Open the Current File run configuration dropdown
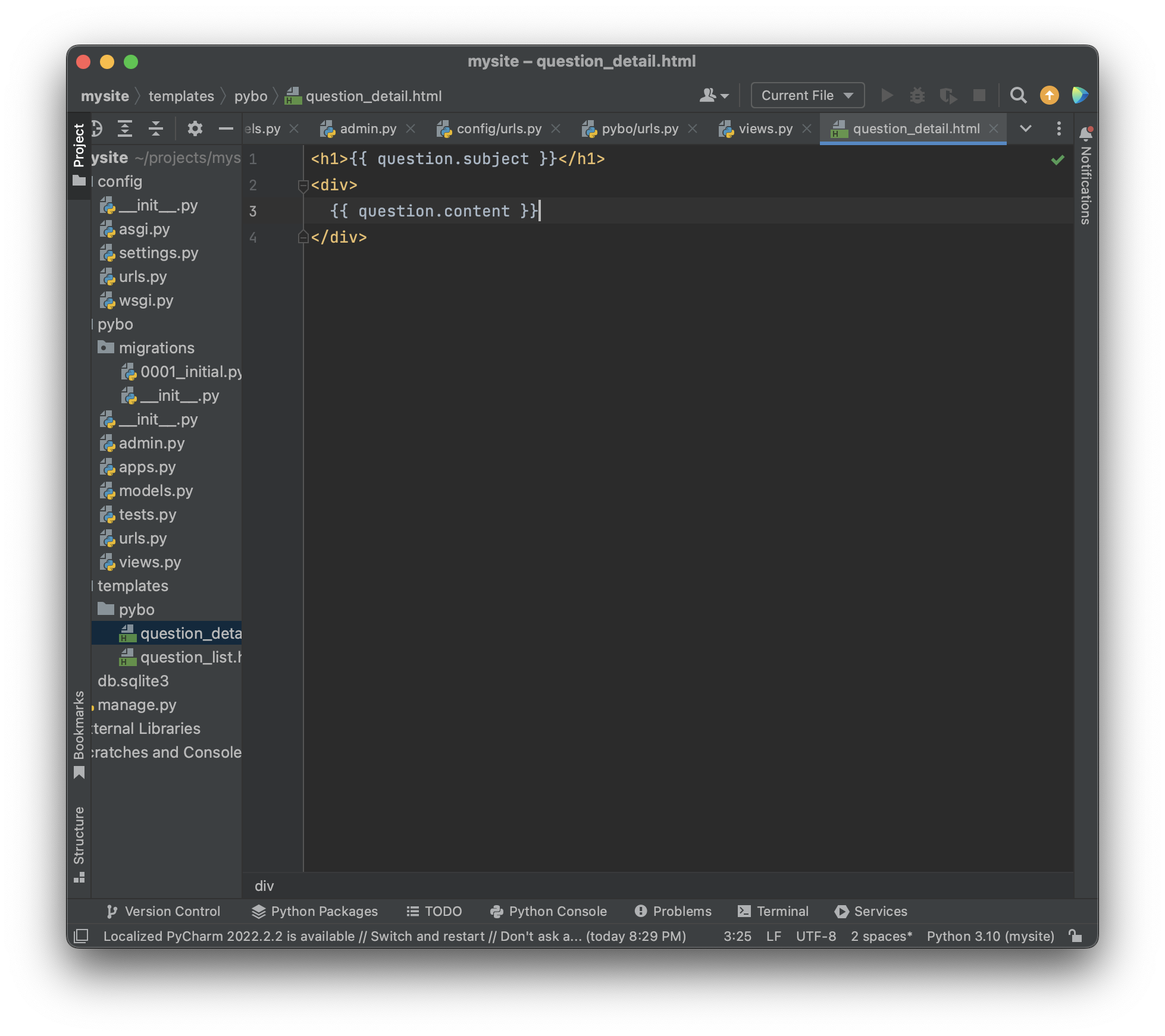Image resolution: width=1165 pixels, height=1036 pixels. [807, 96]
